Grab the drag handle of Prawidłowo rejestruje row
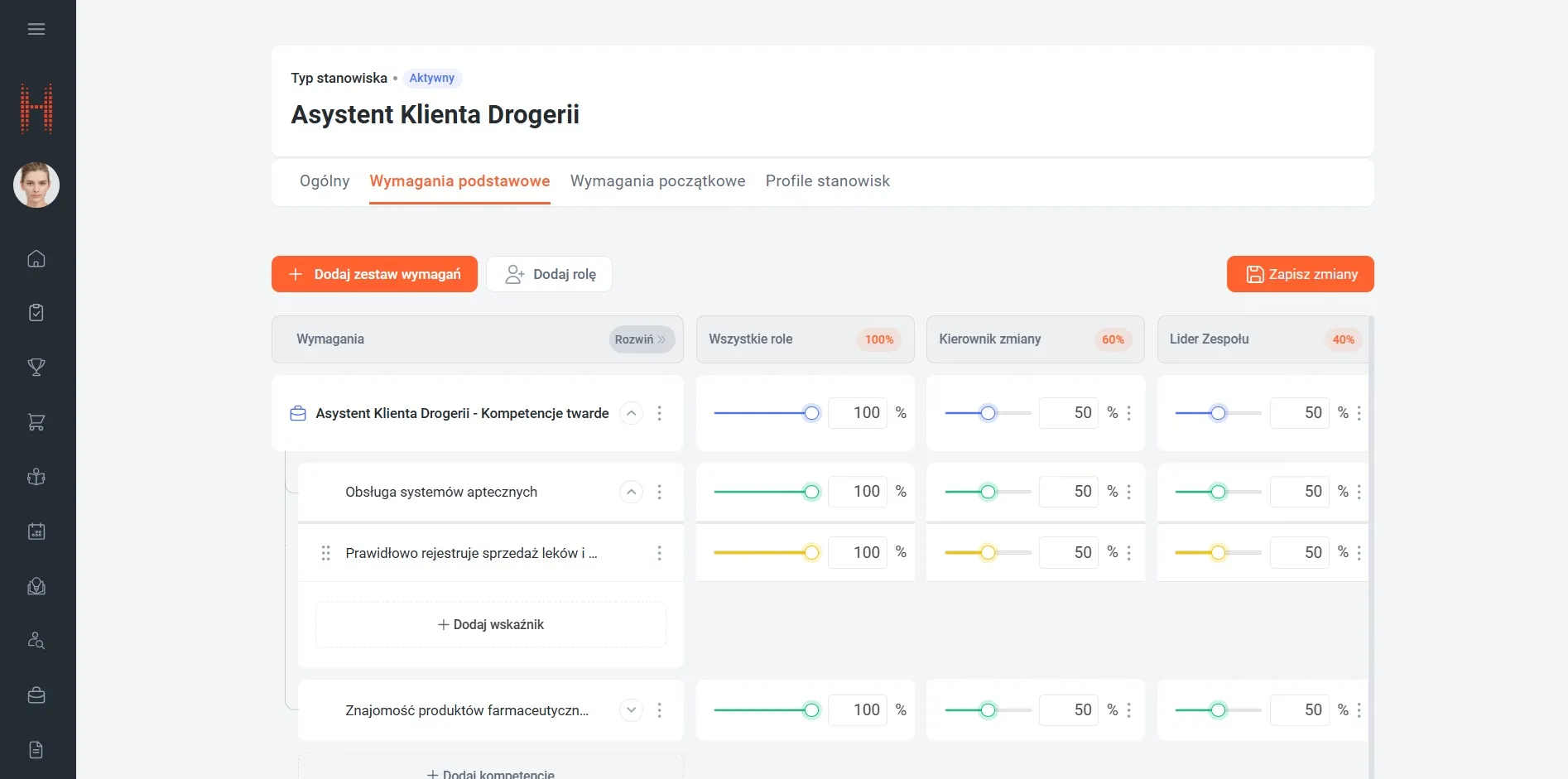 325,553
